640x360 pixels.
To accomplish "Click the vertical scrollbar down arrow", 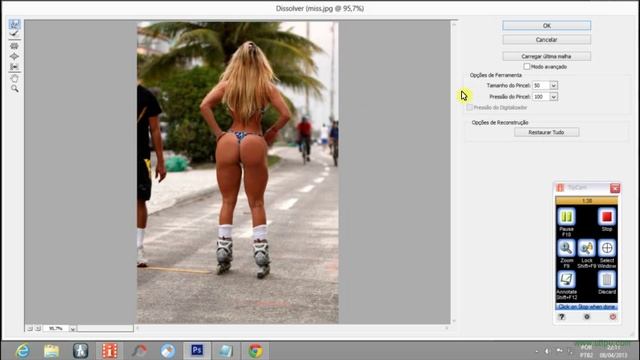I will pos(453,321).
